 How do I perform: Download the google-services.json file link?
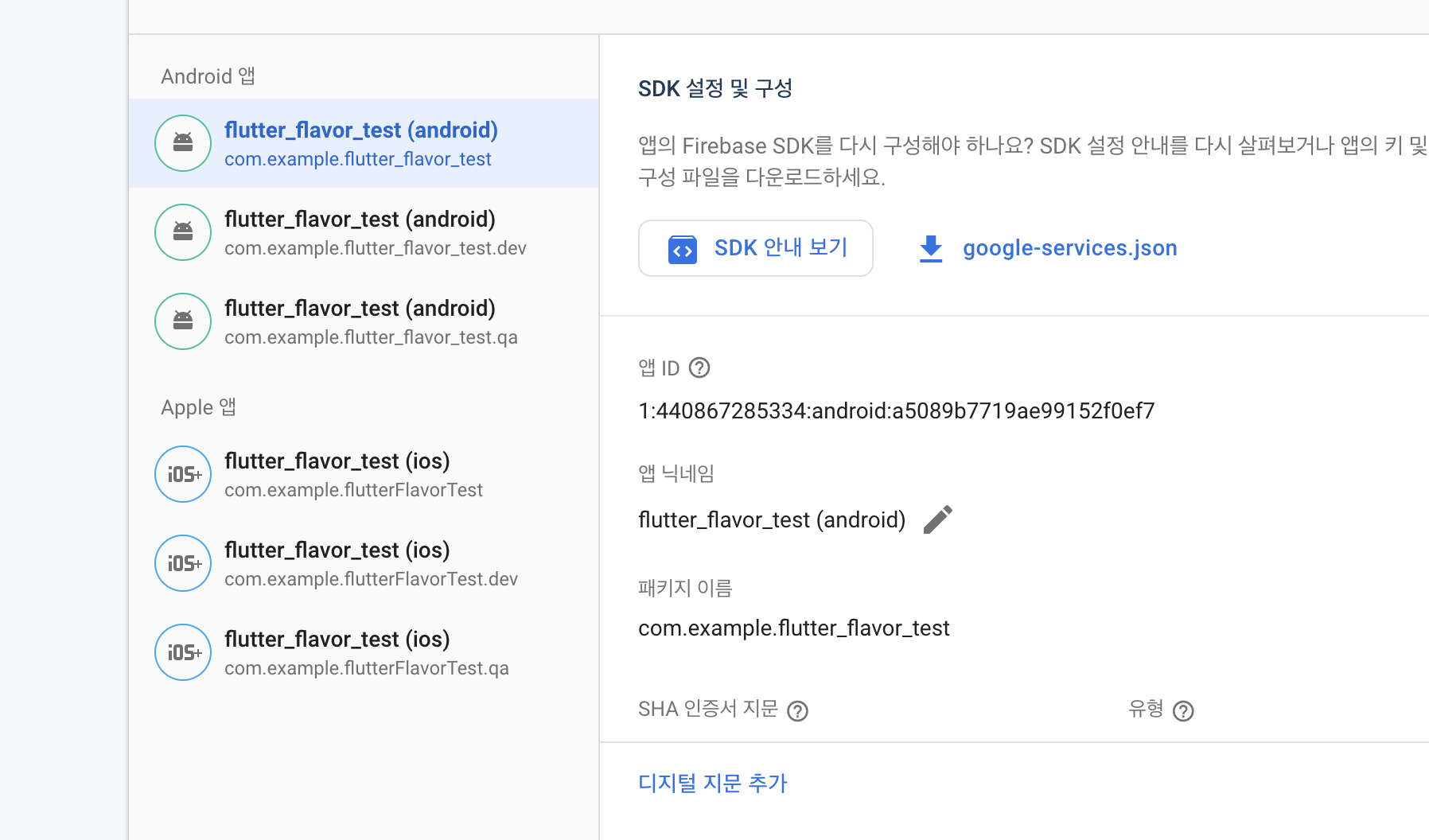coord(1069,248)
